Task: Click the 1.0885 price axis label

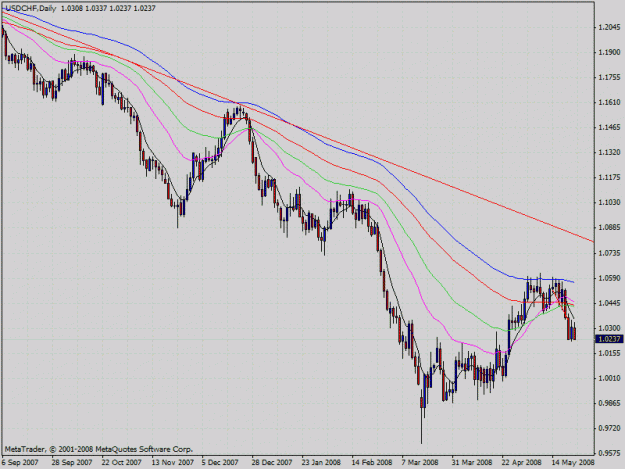Action: (609, 228)
